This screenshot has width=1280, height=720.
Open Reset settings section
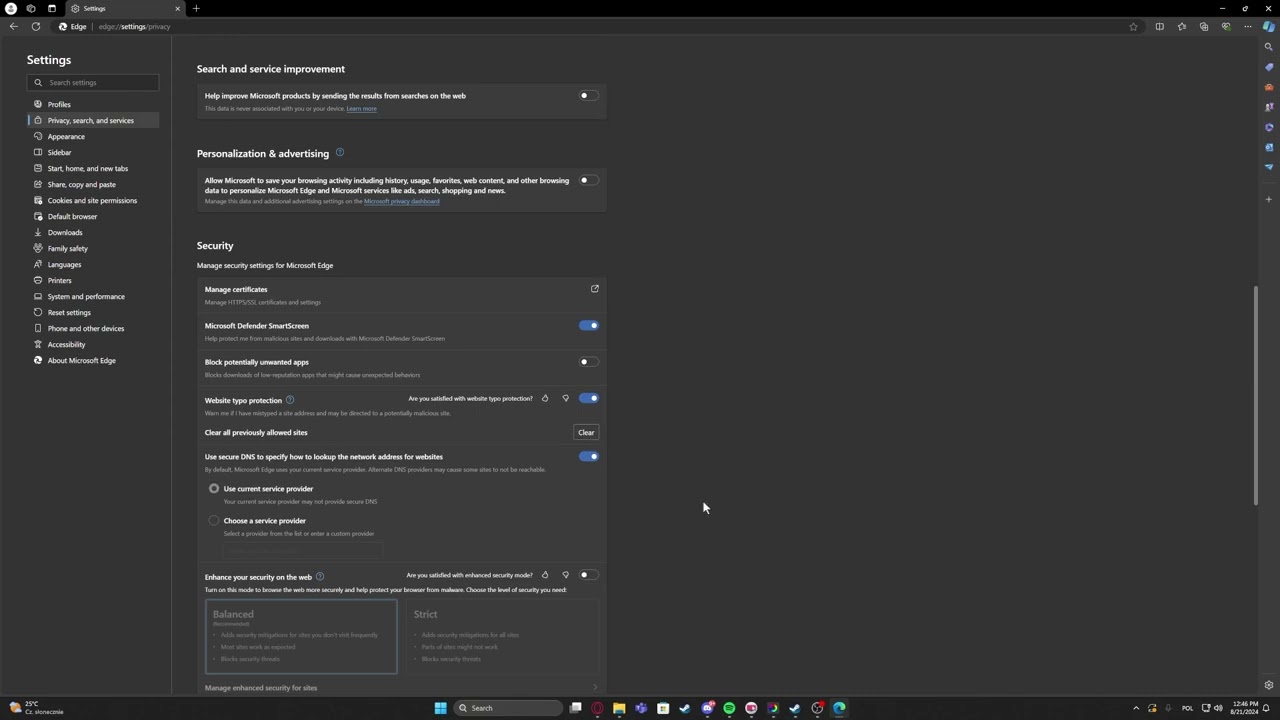pyautogui.click(x=92, y=312)
